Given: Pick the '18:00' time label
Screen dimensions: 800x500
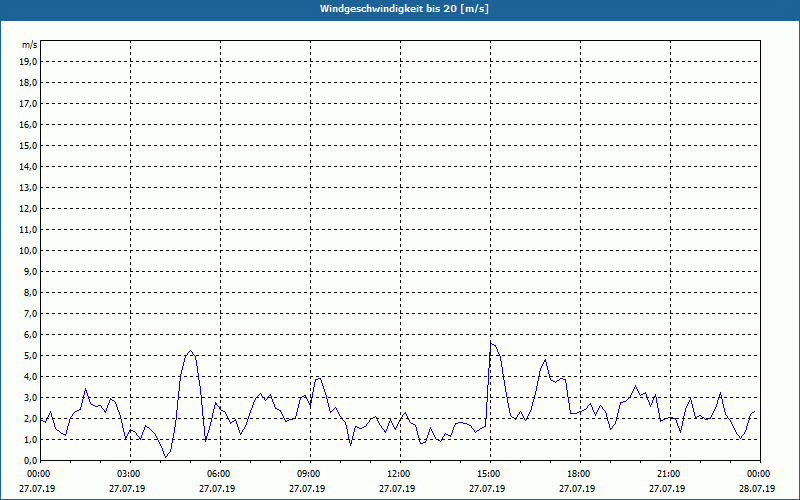Looking at the screenshot, I should point(580,474).
